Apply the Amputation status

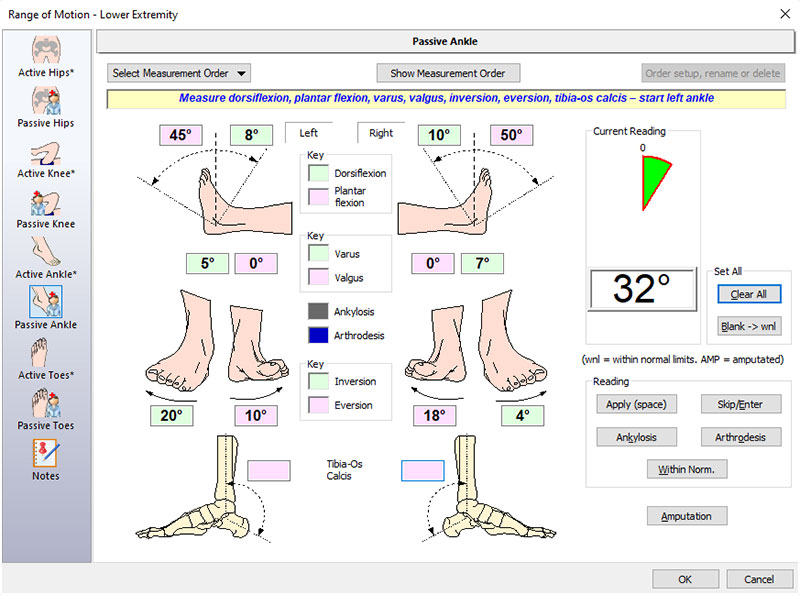(x=687, y=515)
